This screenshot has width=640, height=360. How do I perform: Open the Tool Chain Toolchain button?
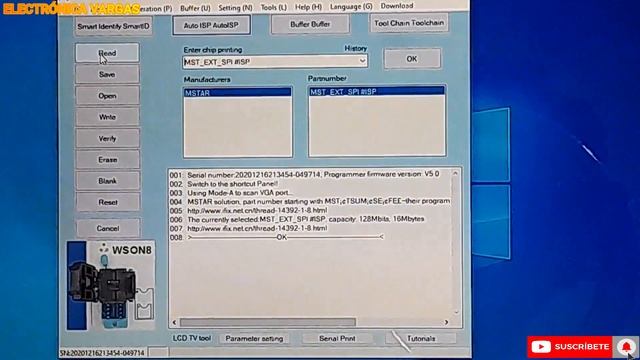click(409, 23)
